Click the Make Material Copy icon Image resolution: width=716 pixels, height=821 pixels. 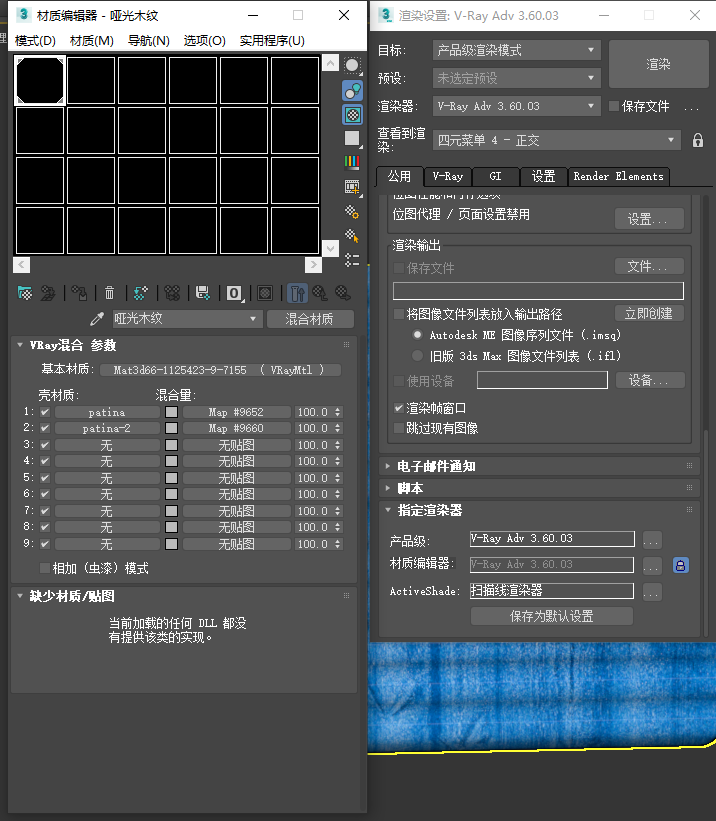point(140,293)
